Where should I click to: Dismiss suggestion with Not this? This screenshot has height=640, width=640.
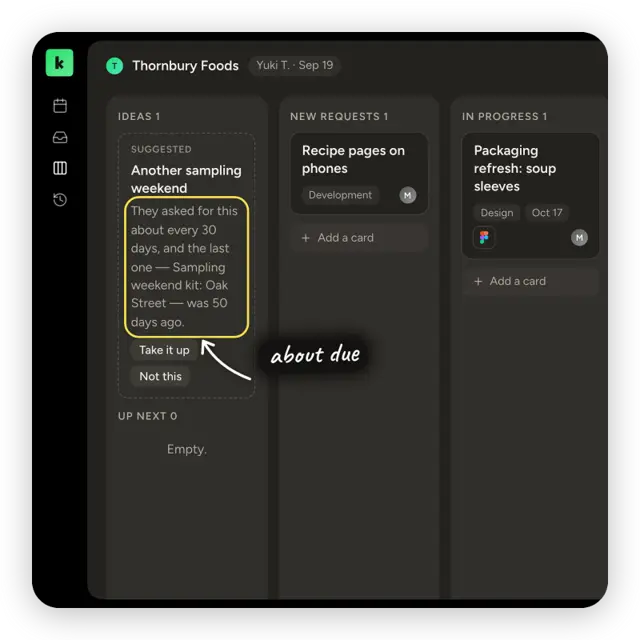pos(160,376)
